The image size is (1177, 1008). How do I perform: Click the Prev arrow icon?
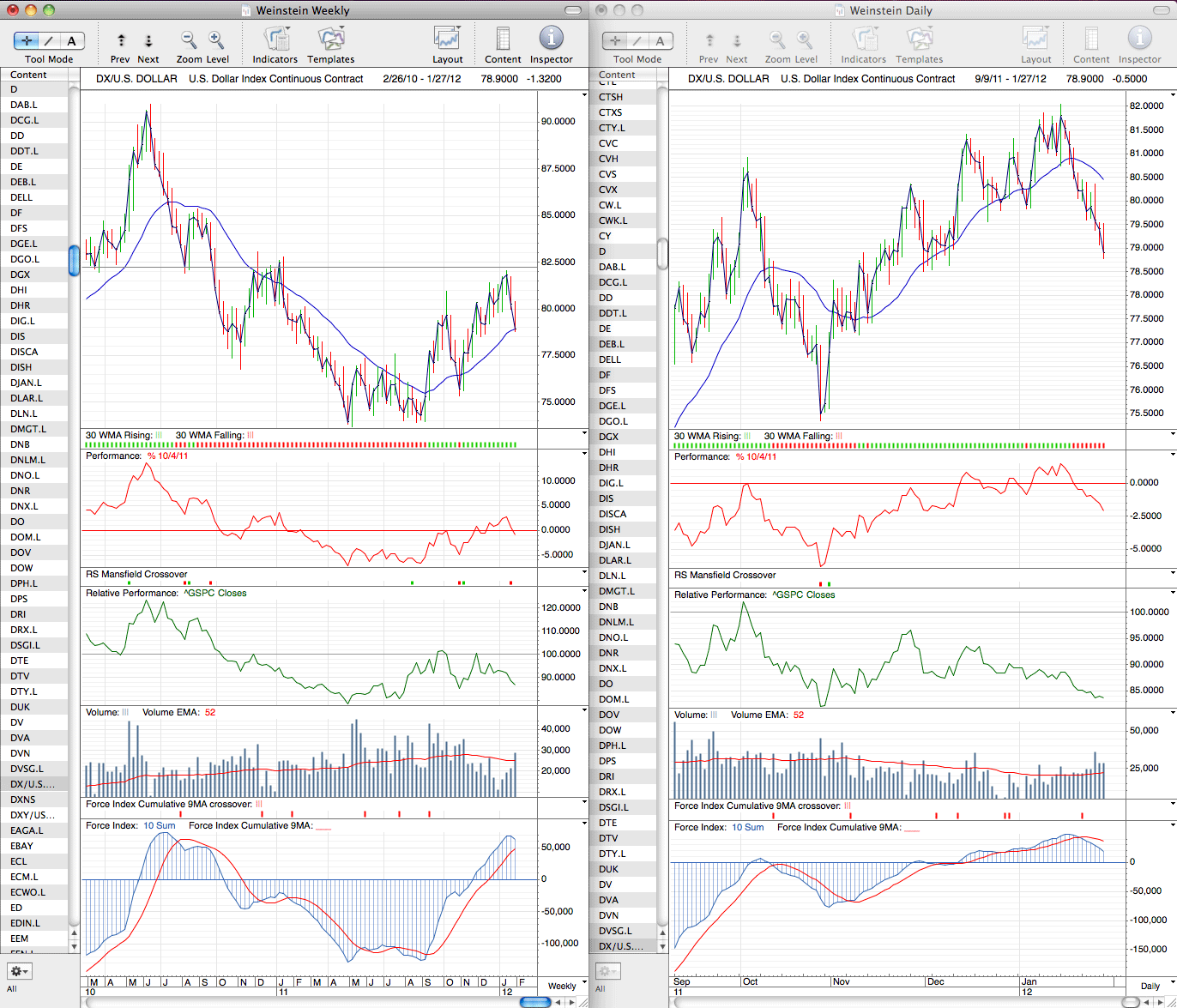pos(121,40)
